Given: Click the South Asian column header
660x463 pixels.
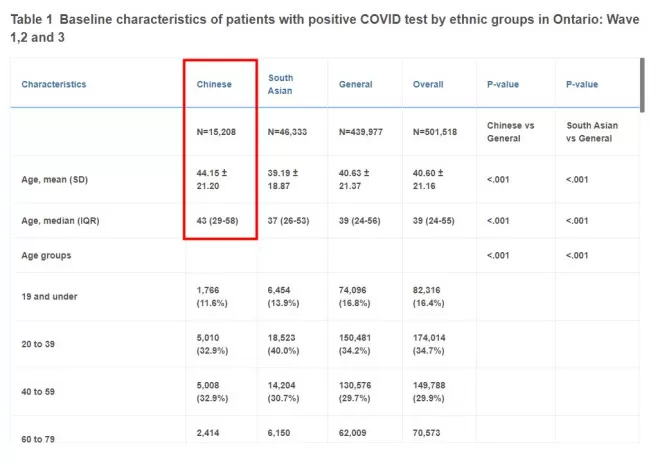Looking at the screenshot, I should [280, 84].
